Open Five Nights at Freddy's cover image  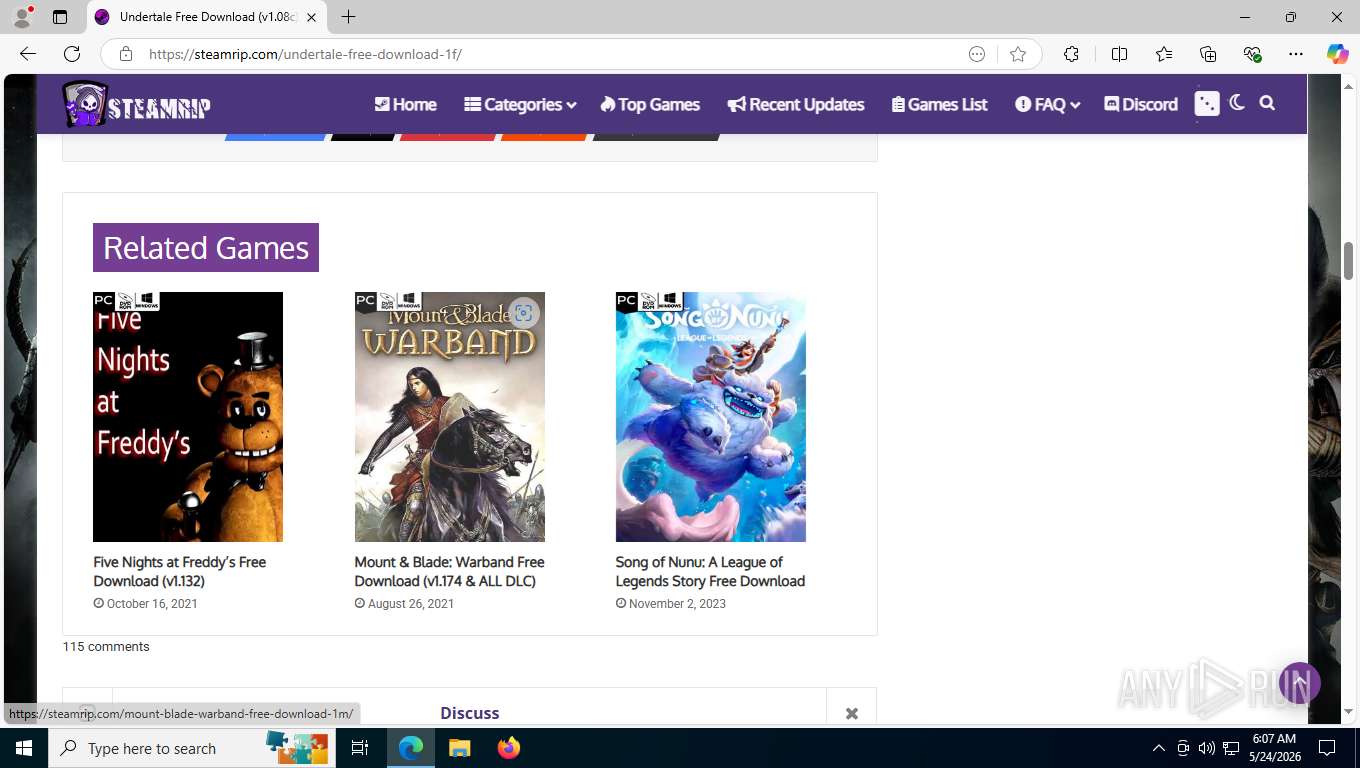pyautogui.click(x=188, y=417)
